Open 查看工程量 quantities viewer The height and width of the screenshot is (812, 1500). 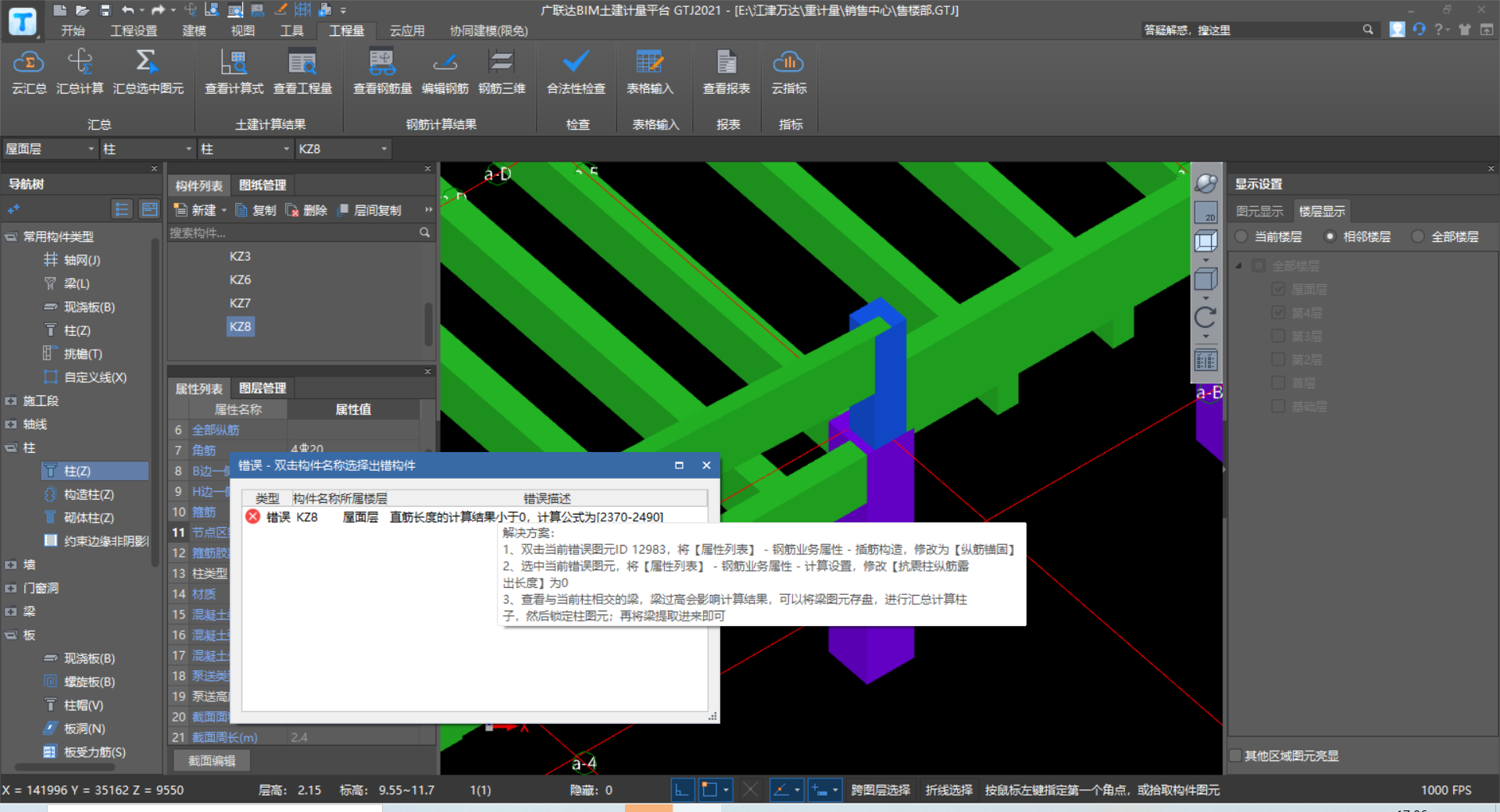(x=302, y=71)
